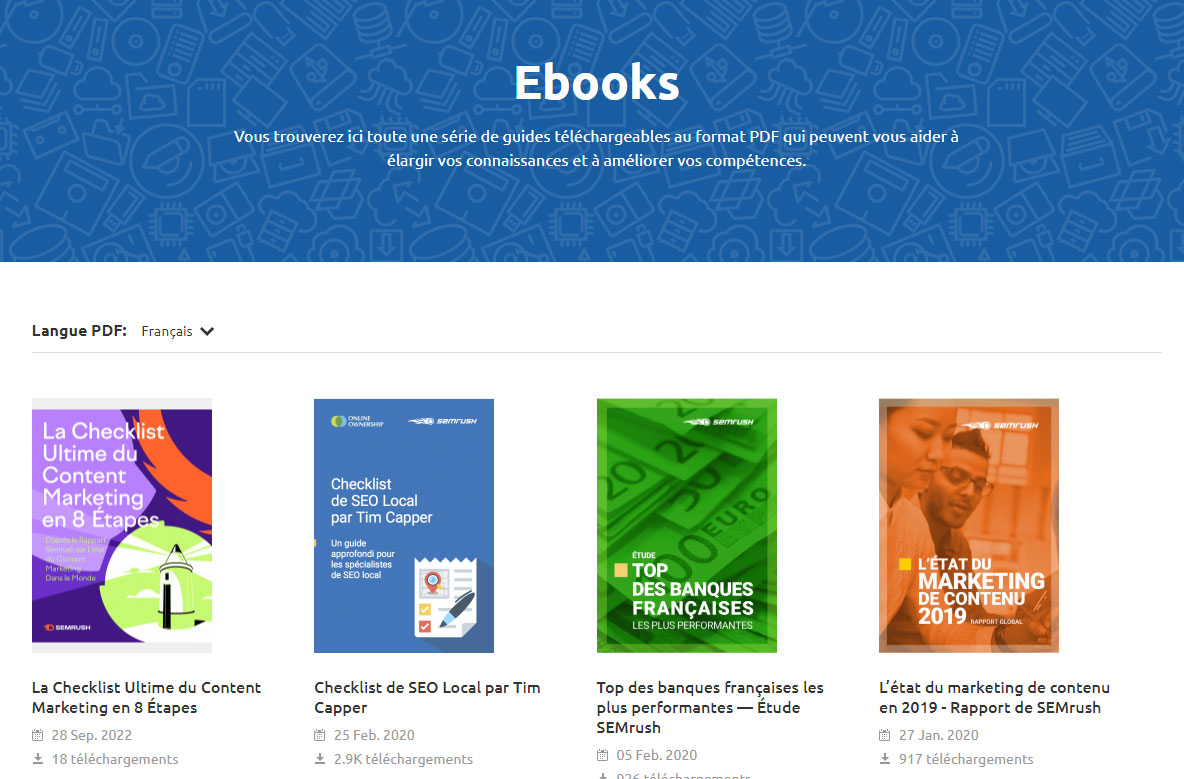Open the Langue PDF Français dropdown
The image size is (1184, 779).
pyautogui.click(x=177, y=331)
